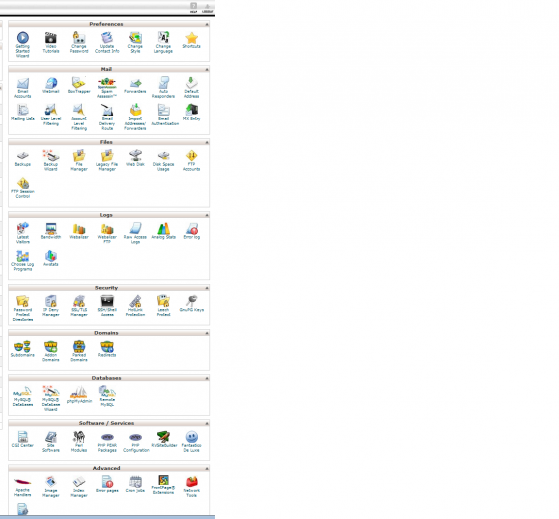Click the Help link at top
Image resolution: width=559 pixels, height=519 pixels.
pos(193,7)
